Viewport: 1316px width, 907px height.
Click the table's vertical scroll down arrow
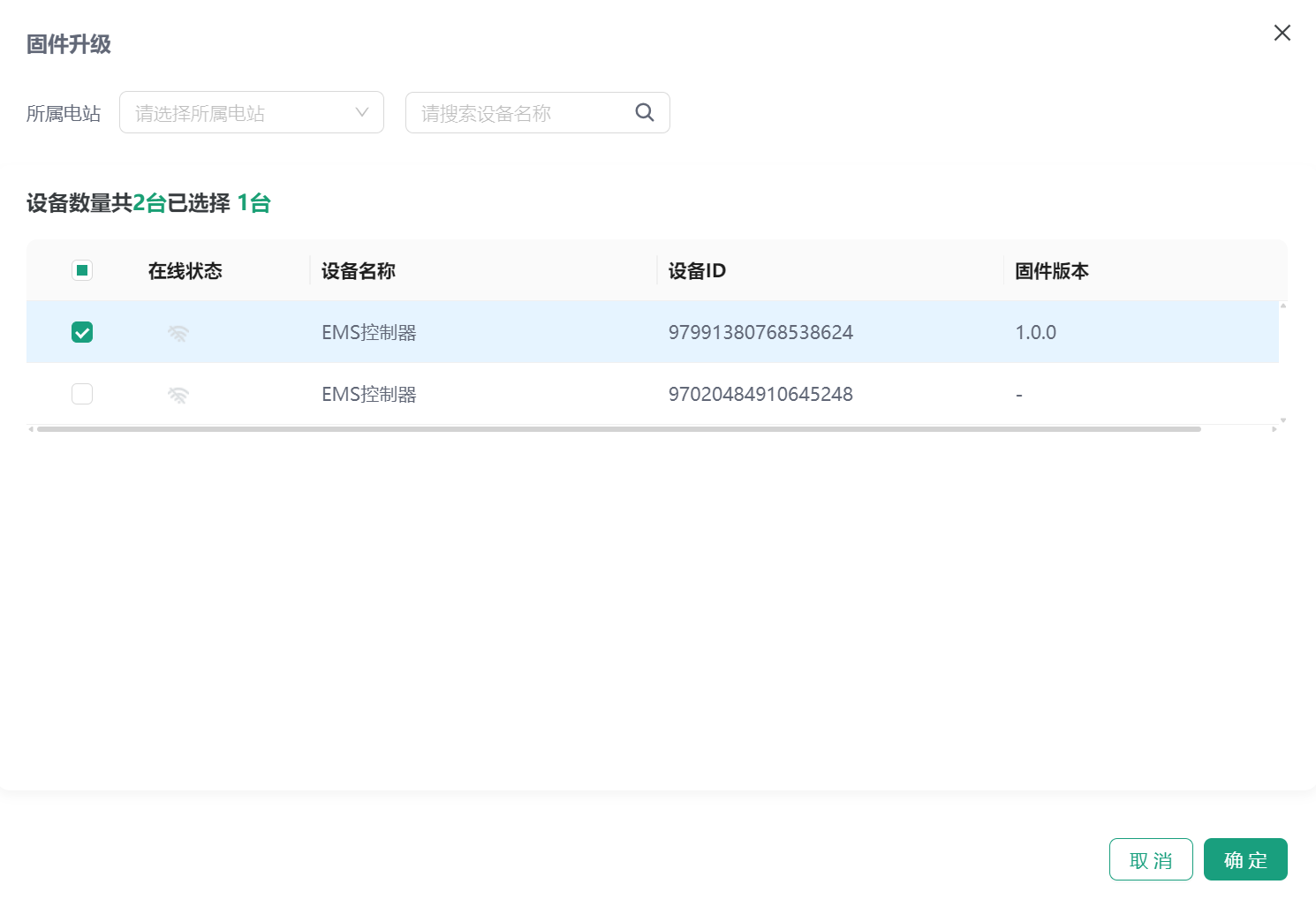tap(1283, 420)
